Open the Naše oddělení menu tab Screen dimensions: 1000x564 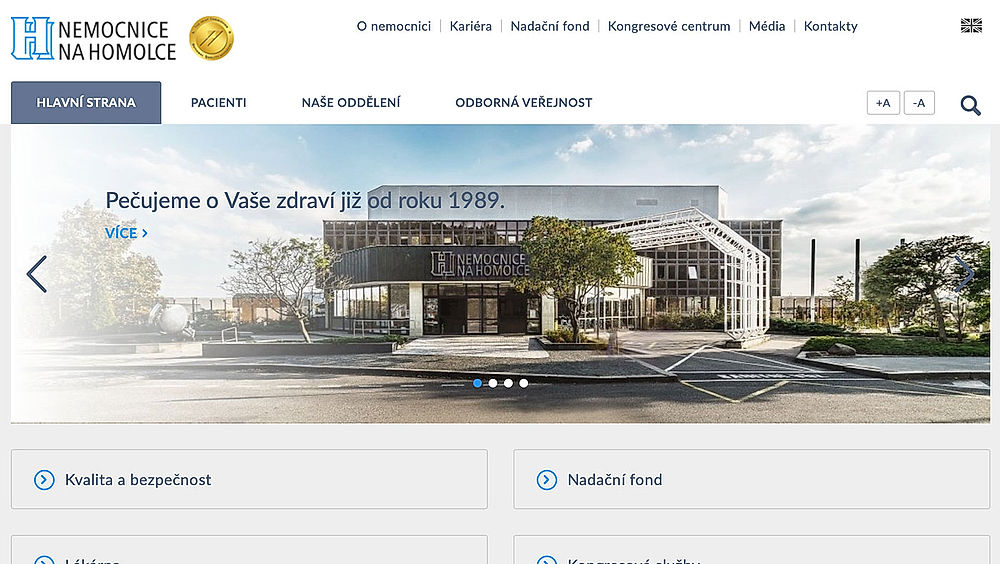click(351, 103)
